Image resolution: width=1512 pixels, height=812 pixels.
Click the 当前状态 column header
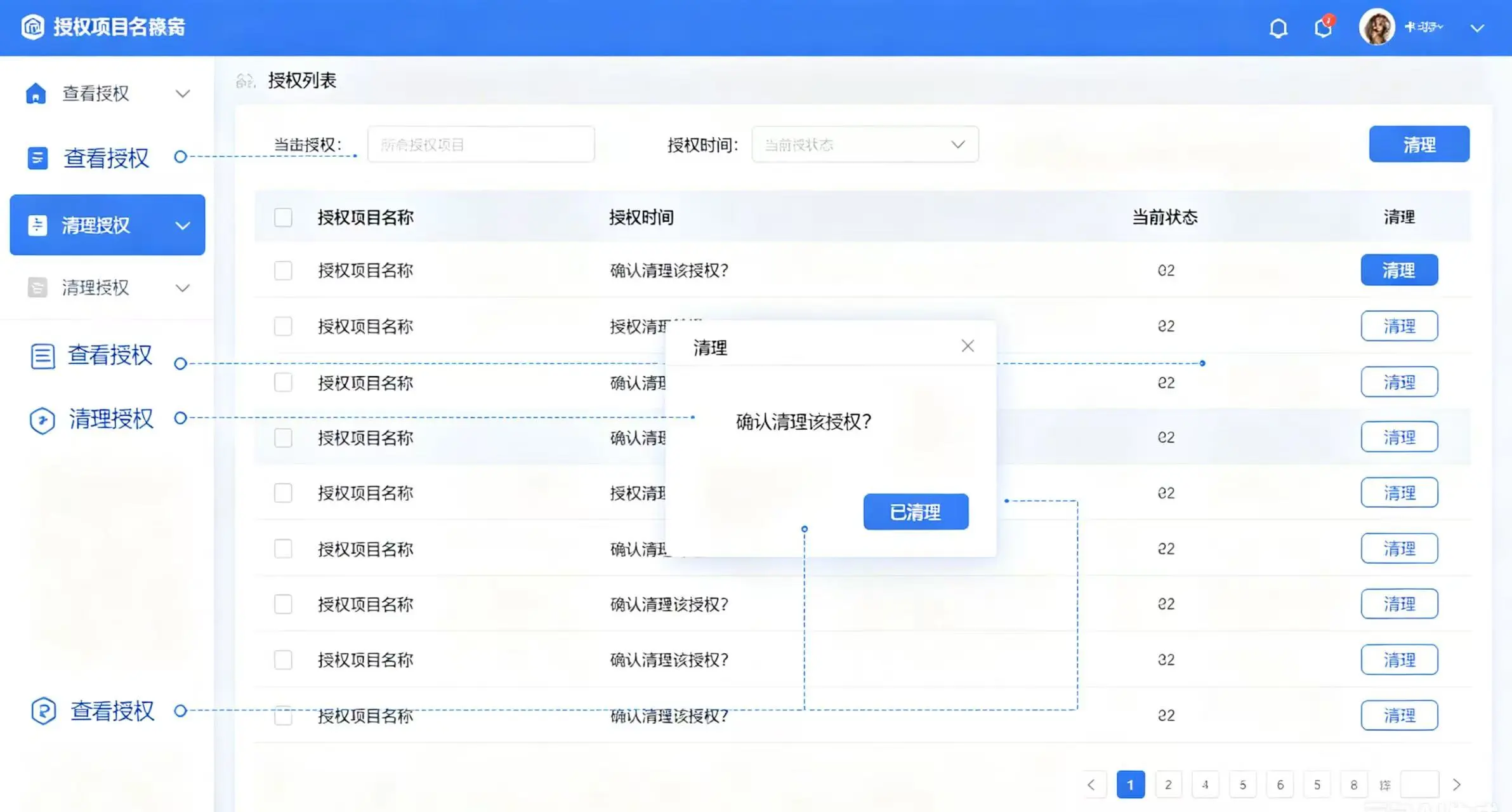point(1165,218)
